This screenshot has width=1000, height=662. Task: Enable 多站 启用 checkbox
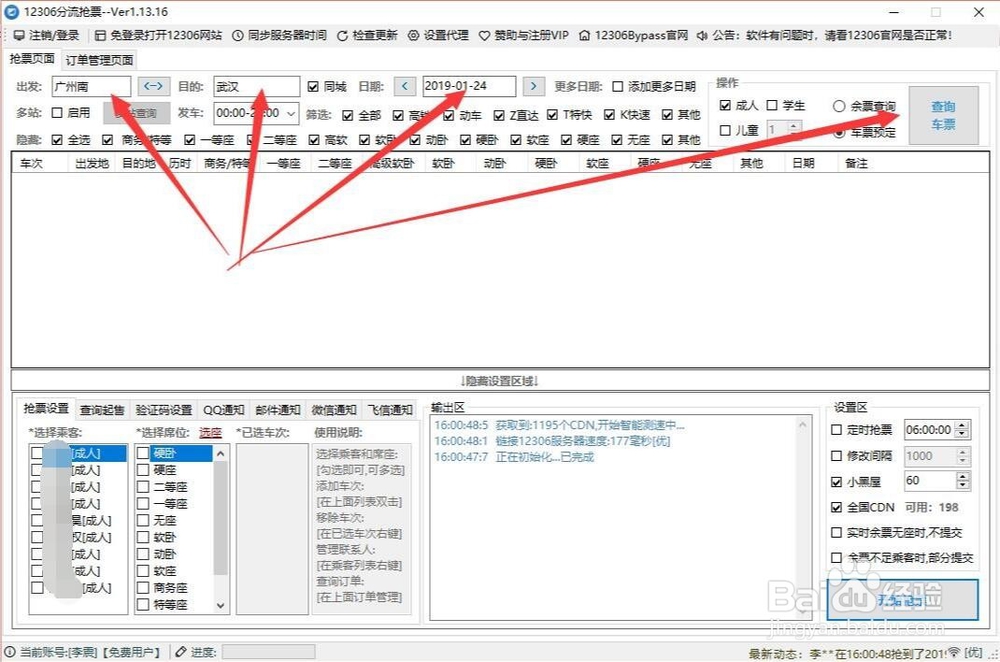coord(57,113)
